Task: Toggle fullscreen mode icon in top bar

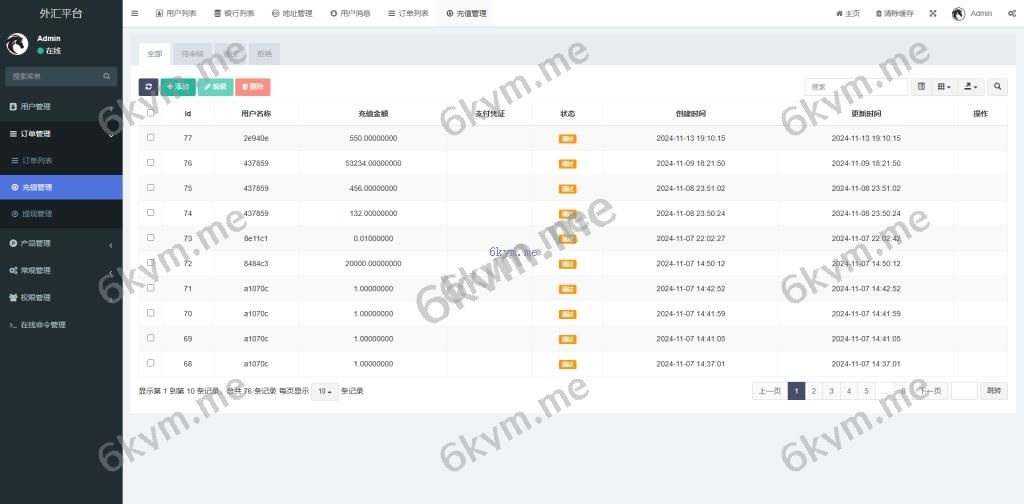Action: click(933, 14)
